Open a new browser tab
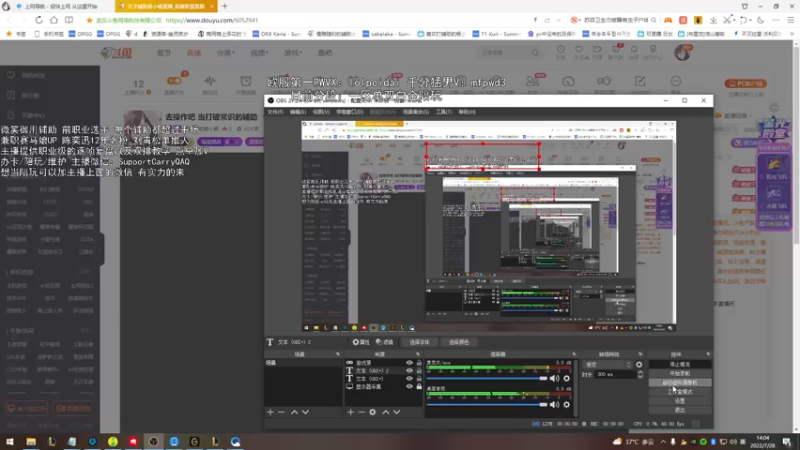The height and width of the screenshot is (450, 800). tap(224, 6)
